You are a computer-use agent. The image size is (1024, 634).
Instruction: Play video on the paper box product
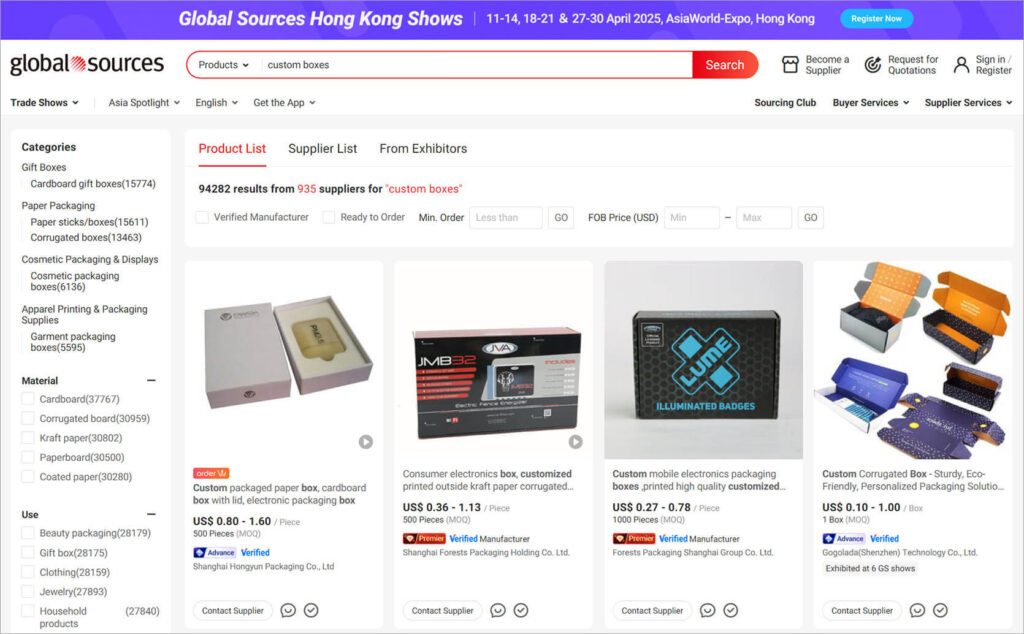(366, 442)
